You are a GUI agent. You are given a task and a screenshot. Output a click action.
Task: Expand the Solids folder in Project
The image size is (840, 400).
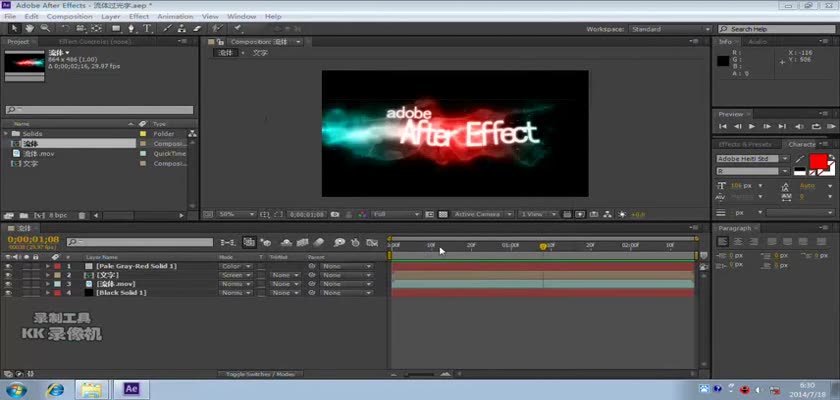point(5,133)
